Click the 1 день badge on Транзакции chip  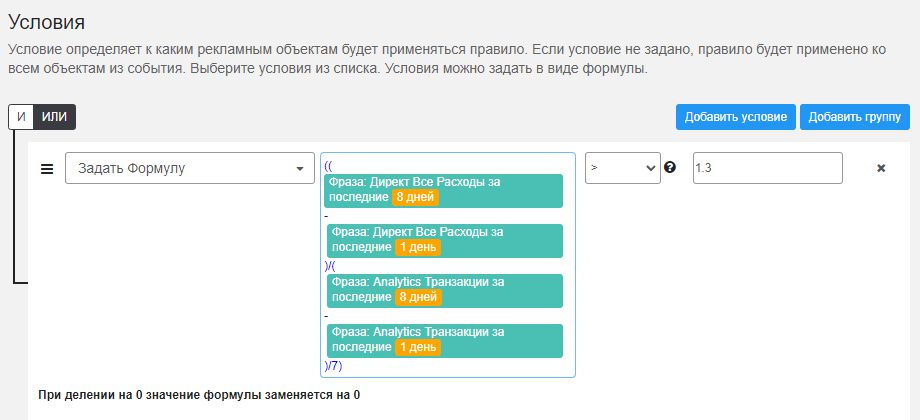coord(418,347)
